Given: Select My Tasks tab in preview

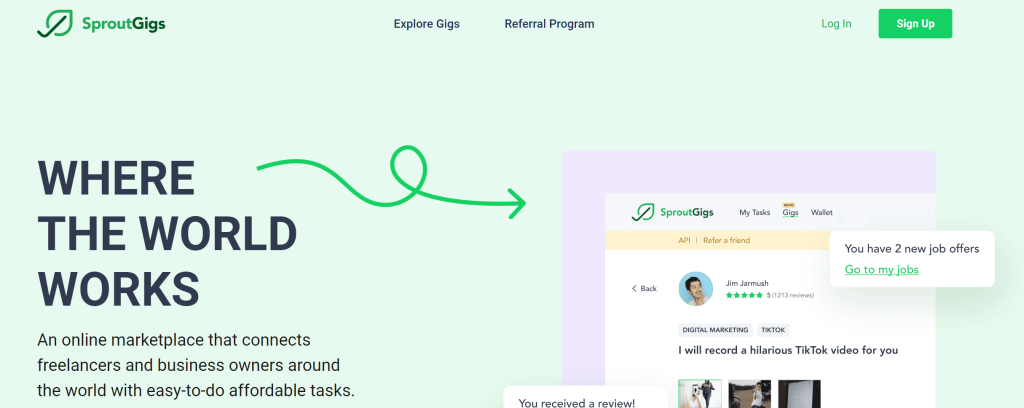Looking at the screenshot, I should tap(754, 212).
